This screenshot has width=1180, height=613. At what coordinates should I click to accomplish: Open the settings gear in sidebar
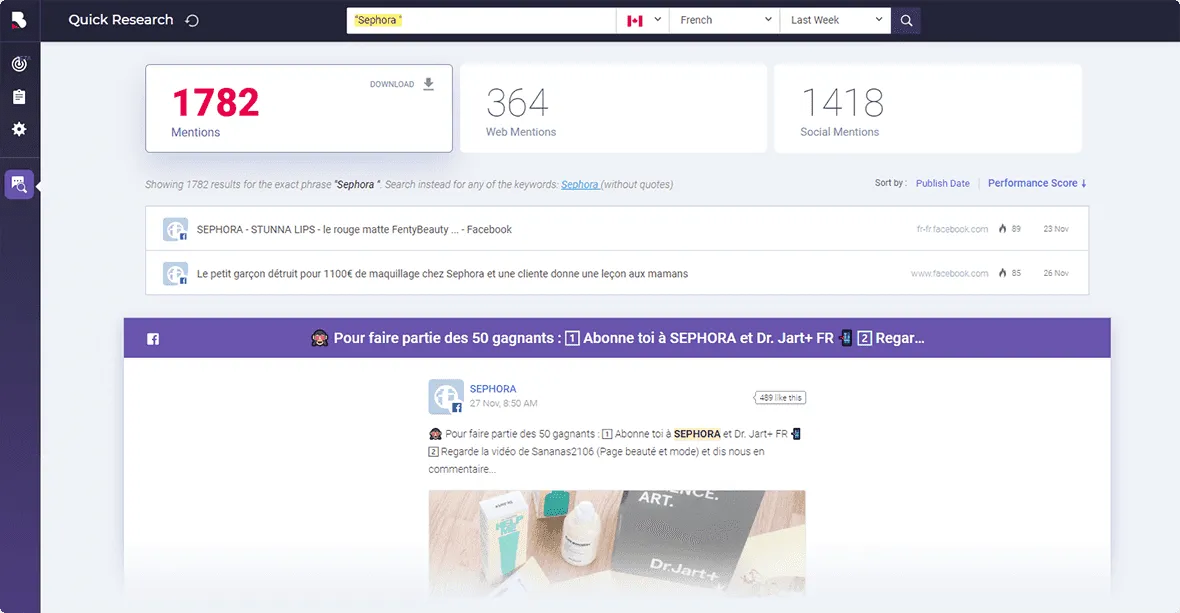(x=19, y=130)
